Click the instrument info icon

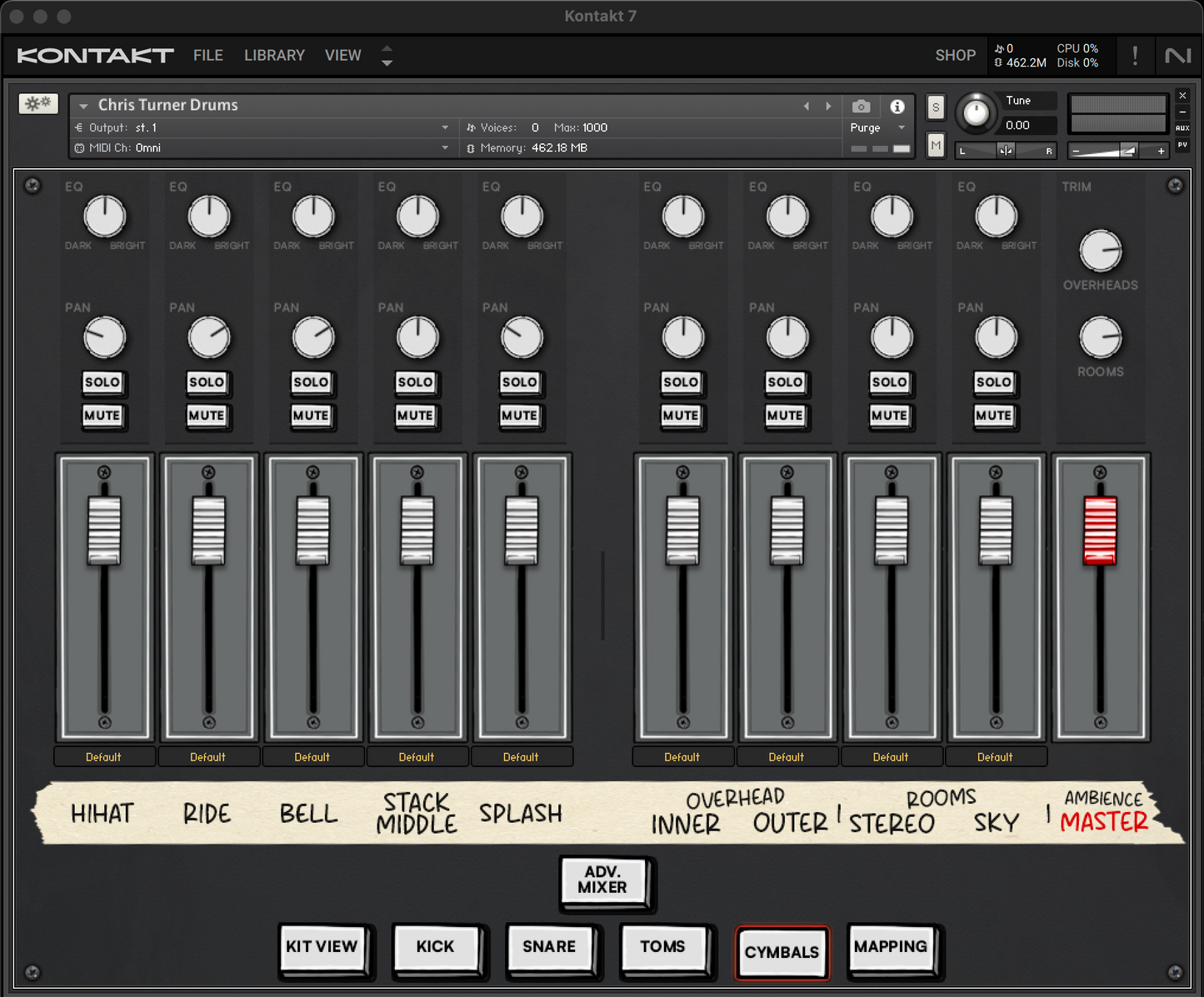[x=897, y=107]
